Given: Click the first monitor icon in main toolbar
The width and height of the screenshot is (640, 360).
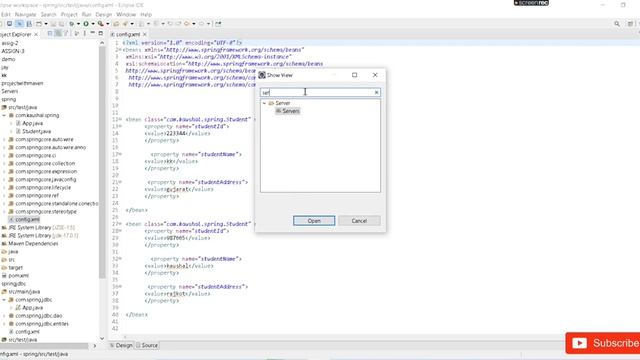Looking at the screenshot, I should pos(9,24).
